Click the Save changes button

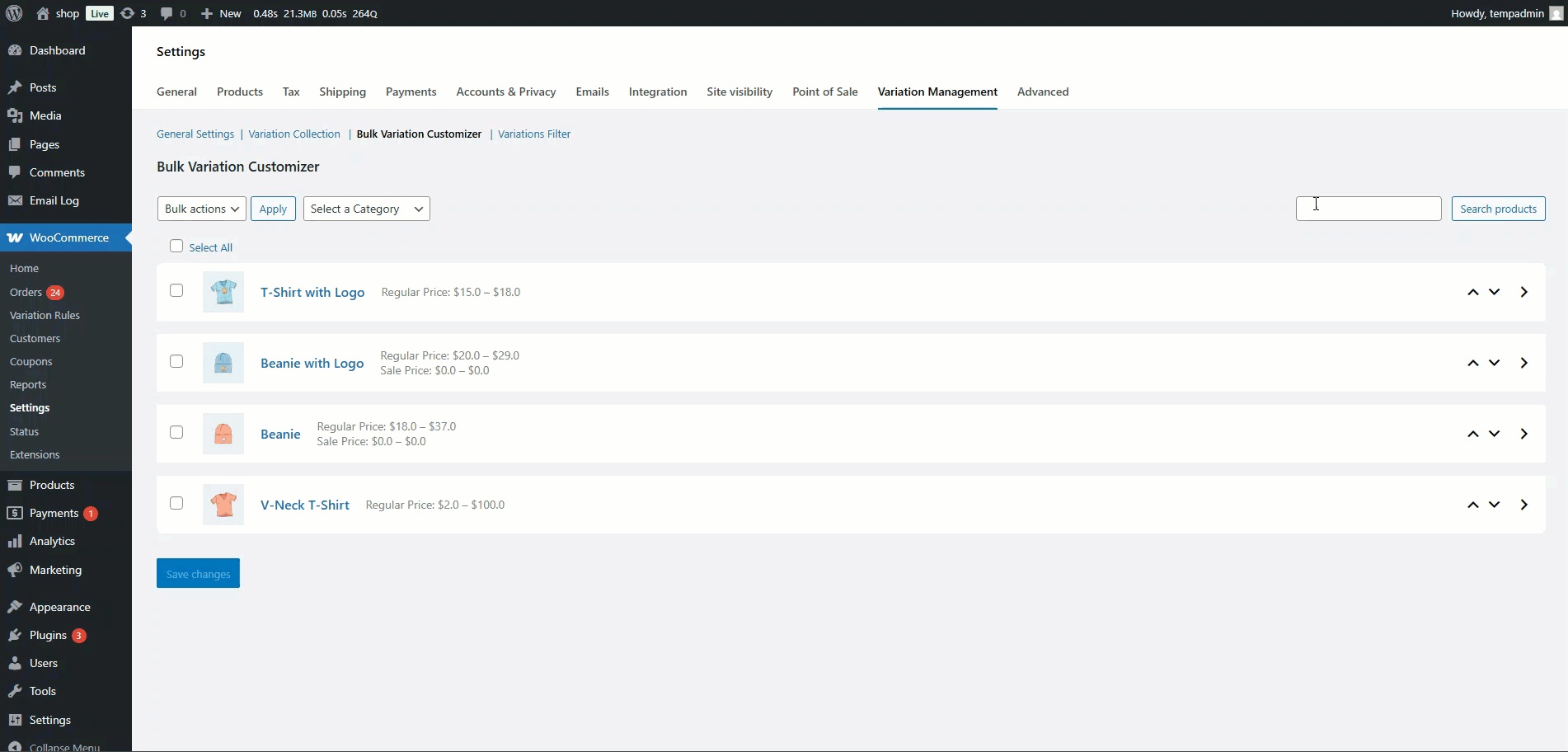[198, 573]
